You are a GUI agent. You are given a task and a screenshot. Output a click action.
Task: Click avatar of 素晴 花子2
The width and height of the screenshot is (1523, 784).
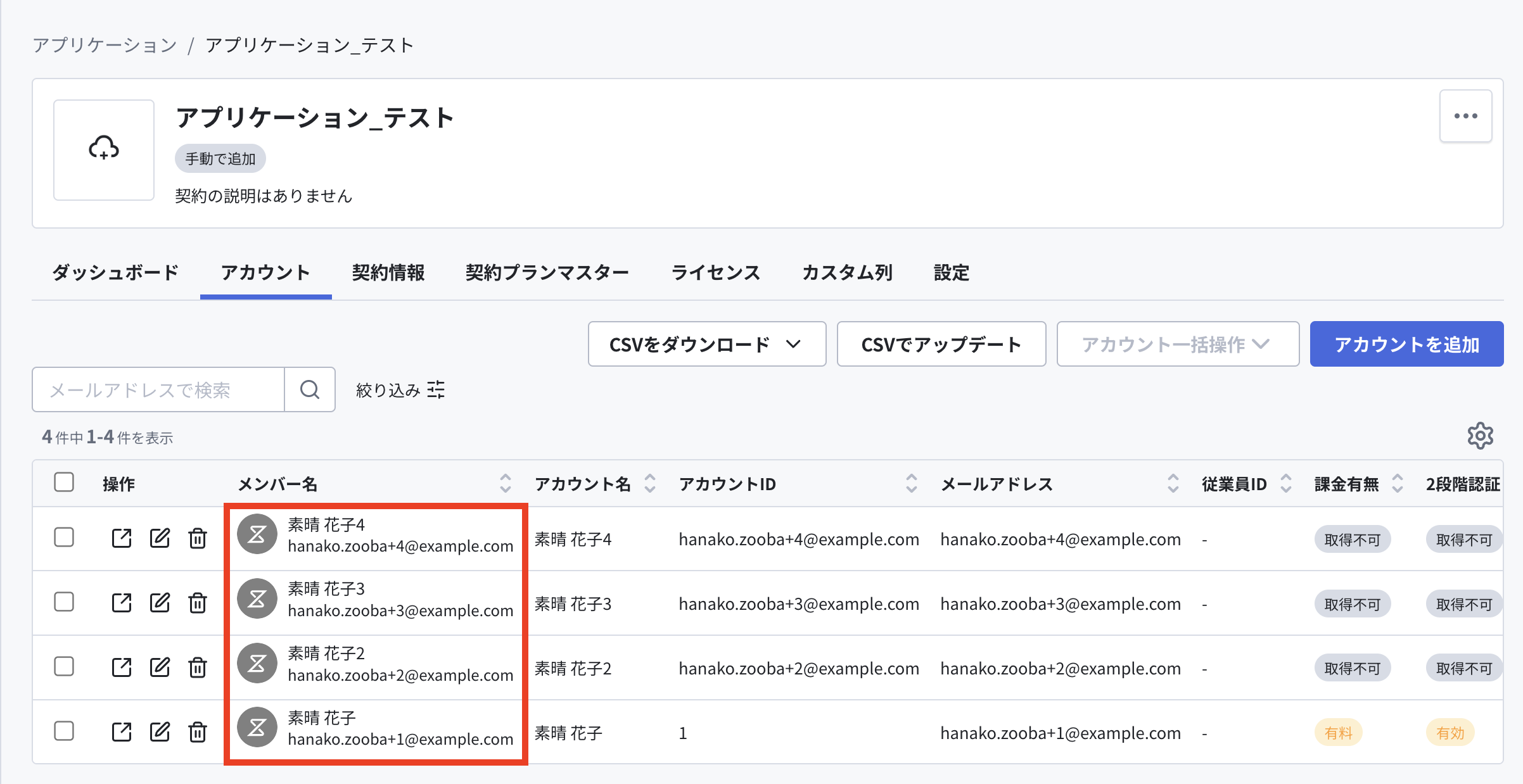pyautogui.click(x=257, y=664)
